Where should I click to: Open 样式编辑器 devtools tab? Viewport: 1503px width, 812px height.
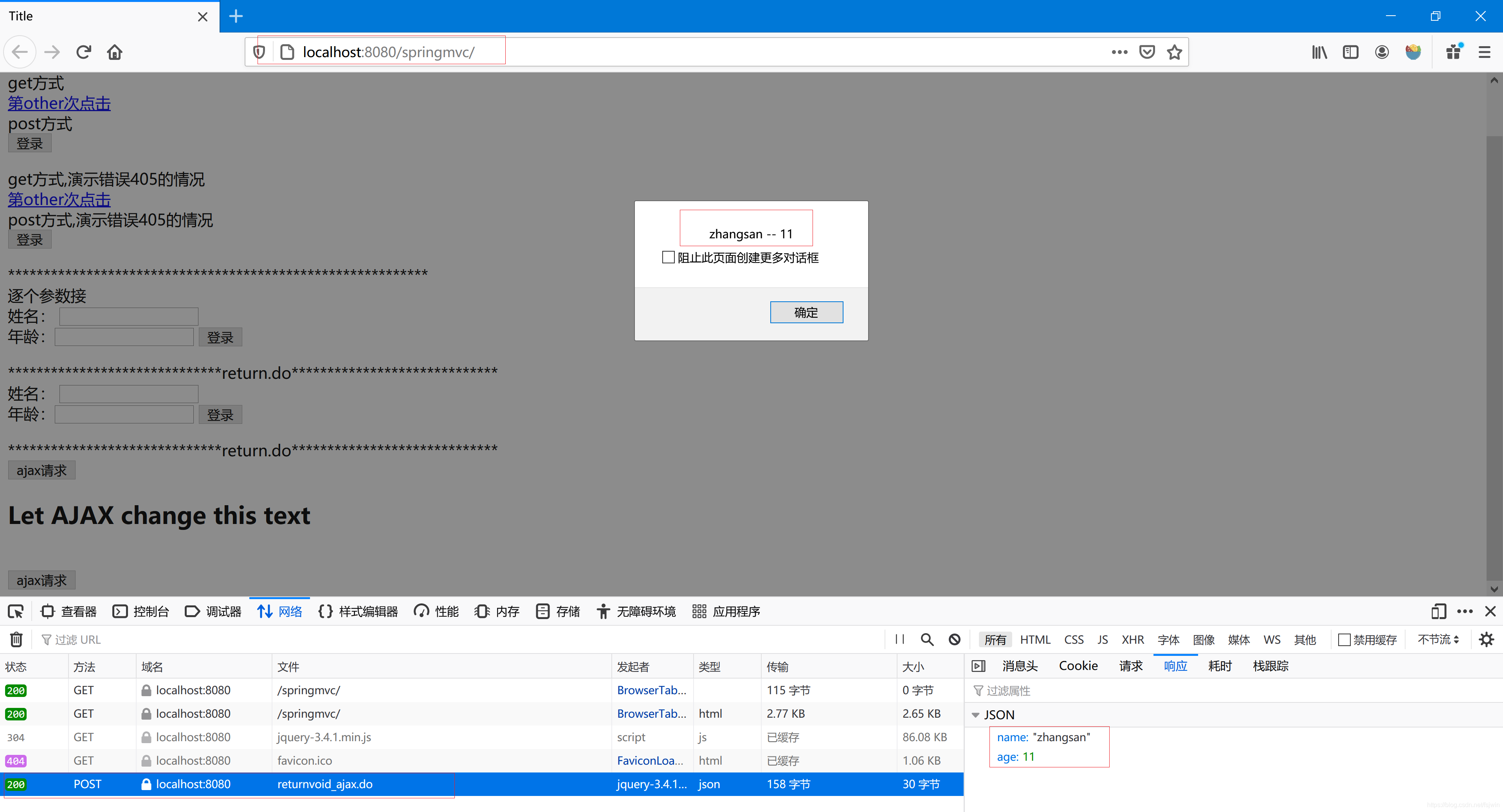coord(358,611)
